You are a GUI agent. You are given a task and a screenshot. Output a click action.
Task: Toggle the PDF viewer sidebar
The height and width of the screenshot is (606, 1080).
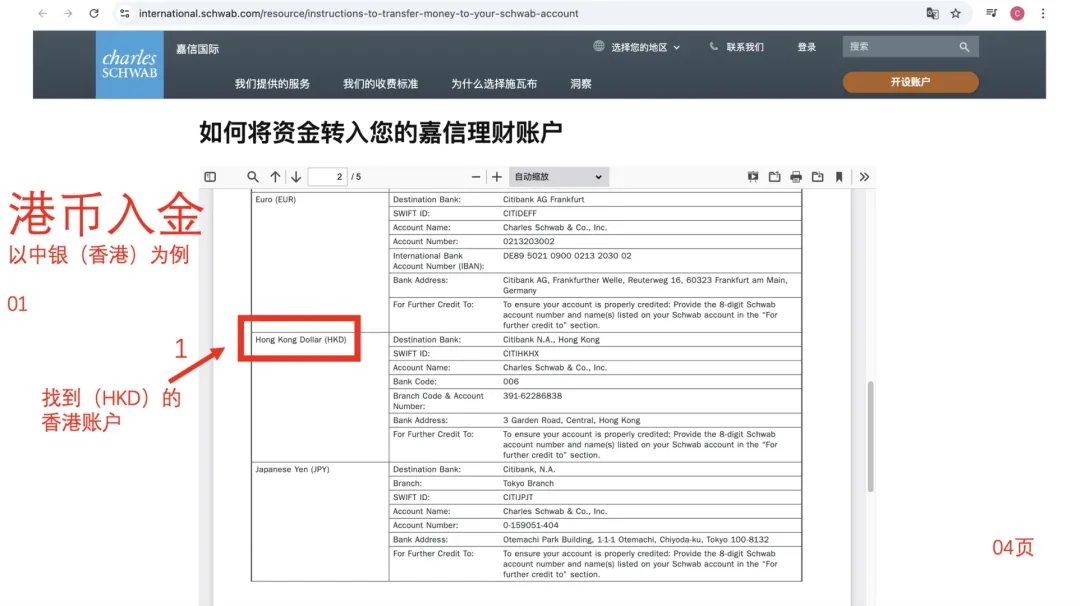[210, 177]
